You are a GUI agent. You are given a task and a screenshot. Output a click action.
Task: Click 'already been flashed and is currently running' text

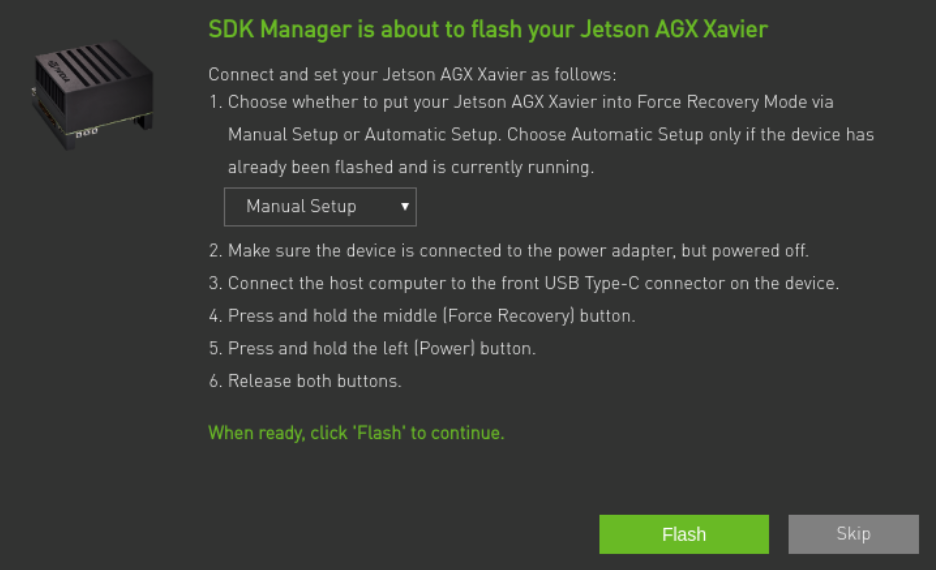(x=411, y=167)
